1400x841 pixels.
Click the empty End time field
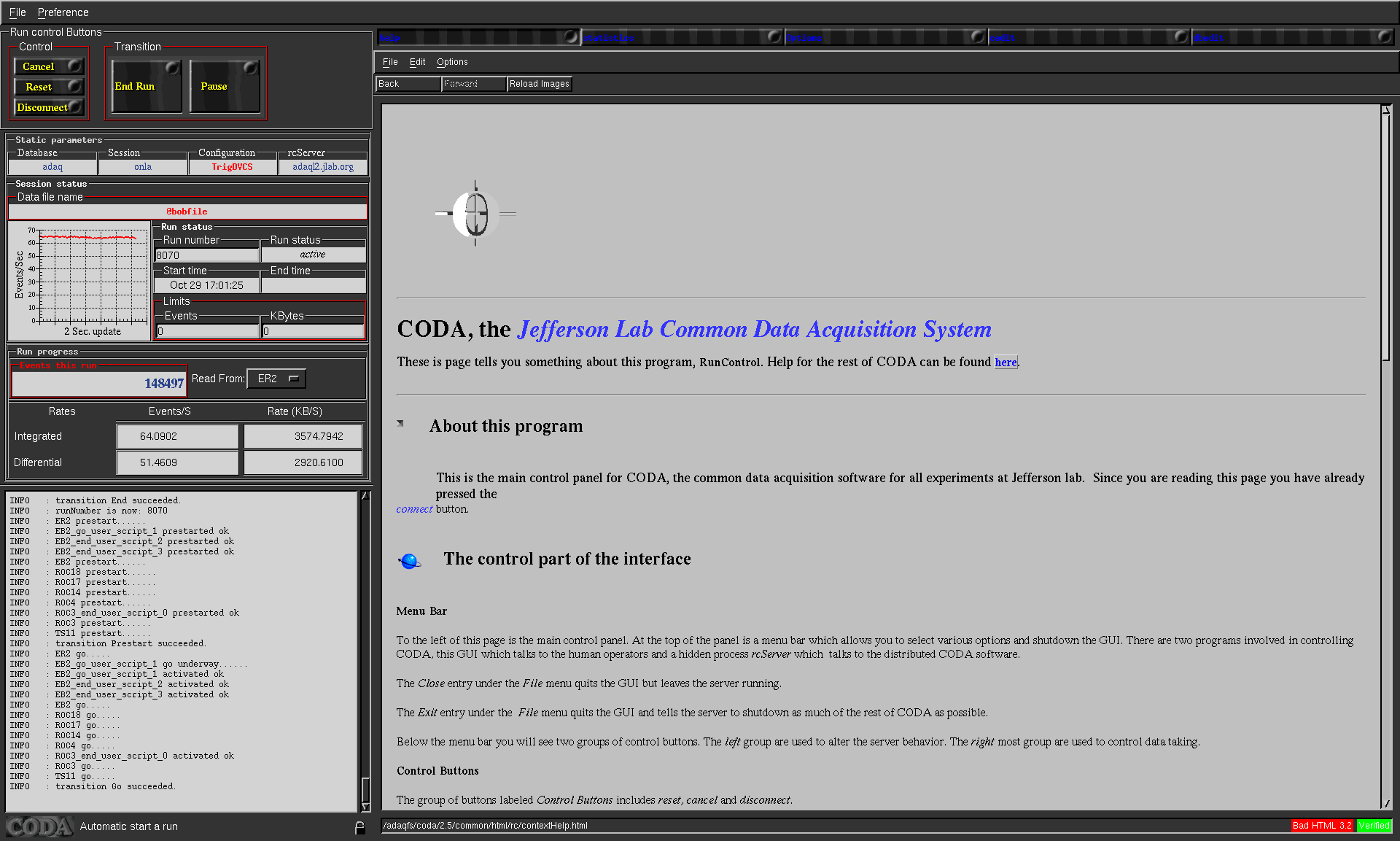[313, 285]
